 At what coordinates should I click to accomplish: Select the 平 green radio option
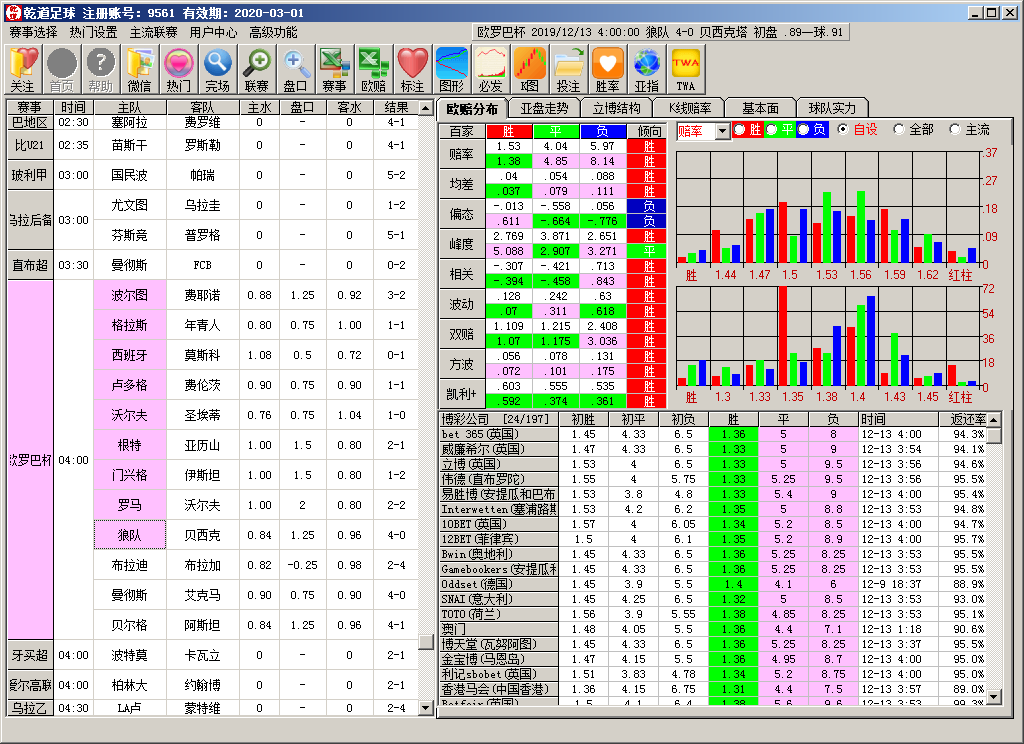772,129
